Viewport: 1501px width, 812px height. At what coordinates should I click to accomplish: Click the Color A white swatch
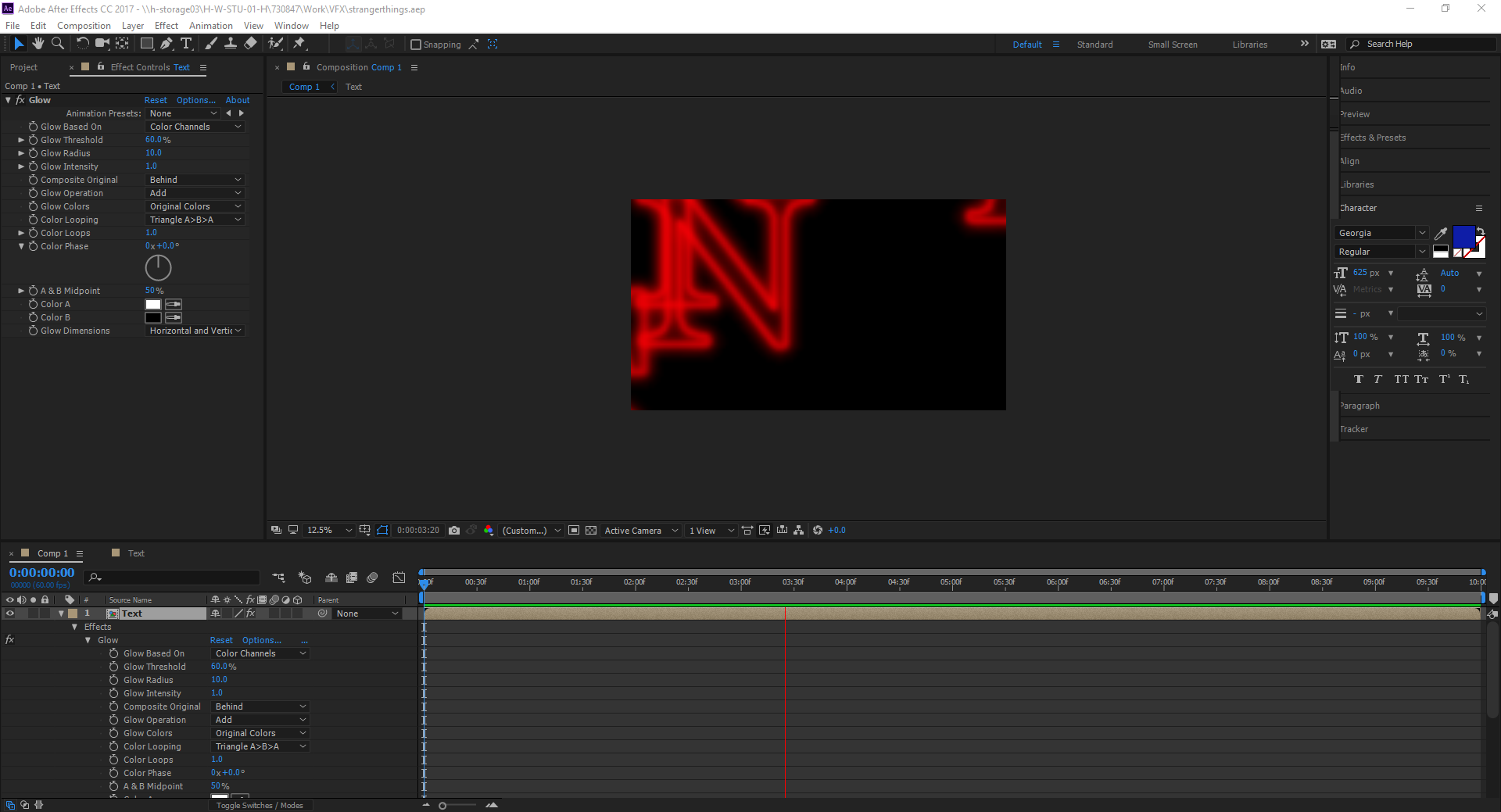(153, 304)
